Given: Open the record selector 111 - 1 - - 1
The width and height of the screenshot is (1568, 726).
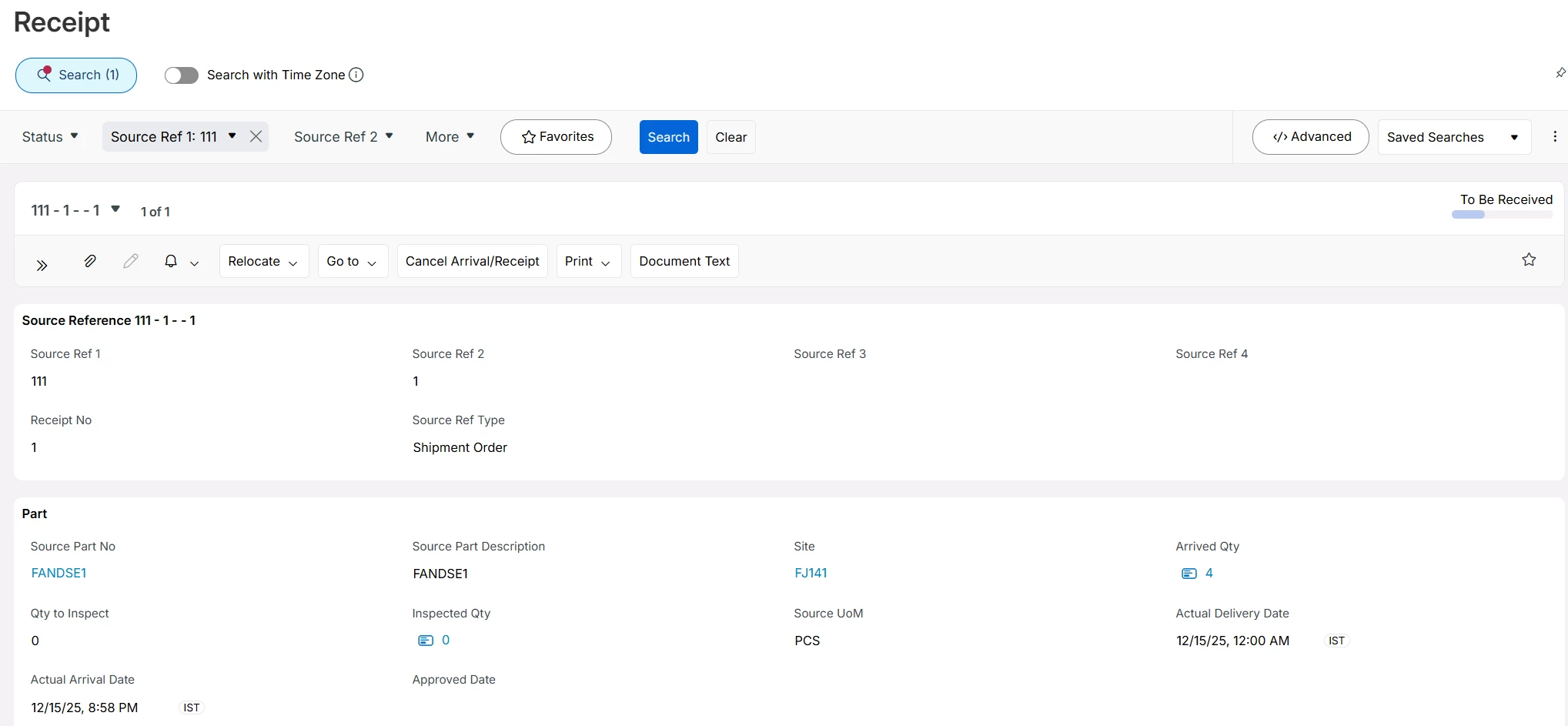Looking at the screenshot, I should (75, 210).
